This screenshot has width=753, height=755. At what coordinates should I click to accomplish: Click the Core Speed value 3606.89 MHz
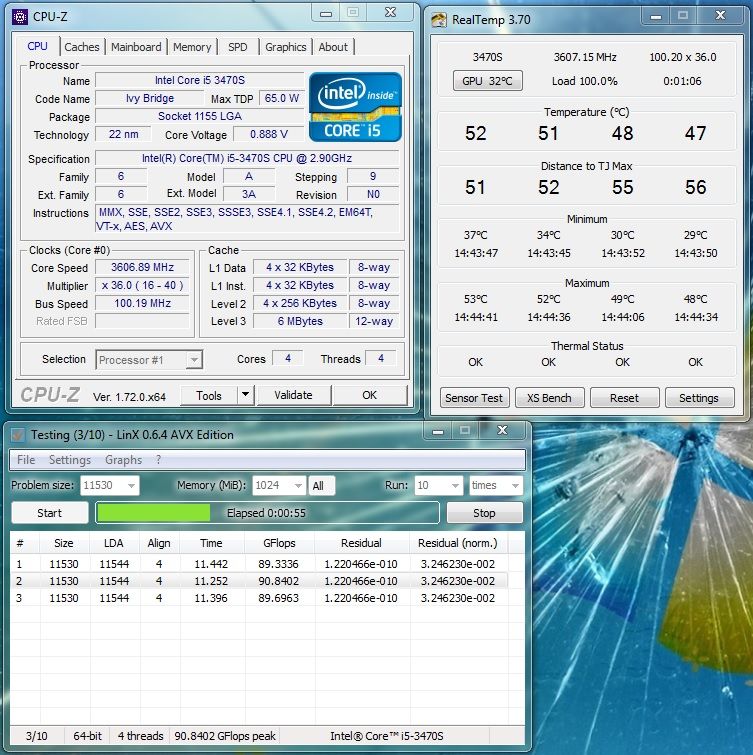pyautogui.click(x=143, y=267)
